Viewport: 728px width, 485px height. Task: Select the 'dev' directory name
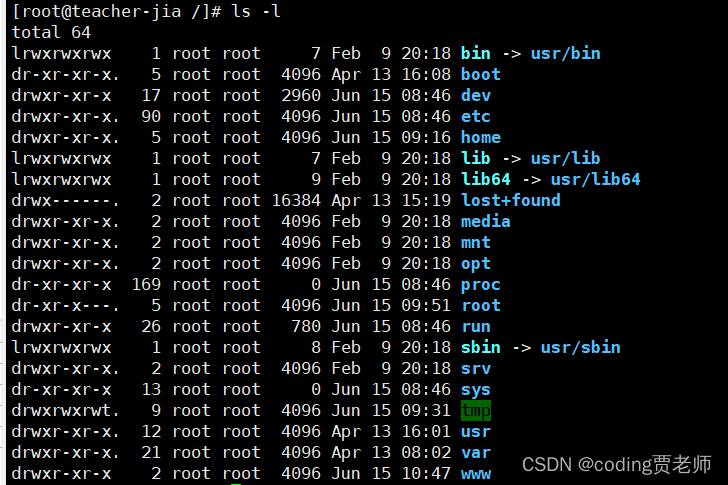tap(475, 95)
